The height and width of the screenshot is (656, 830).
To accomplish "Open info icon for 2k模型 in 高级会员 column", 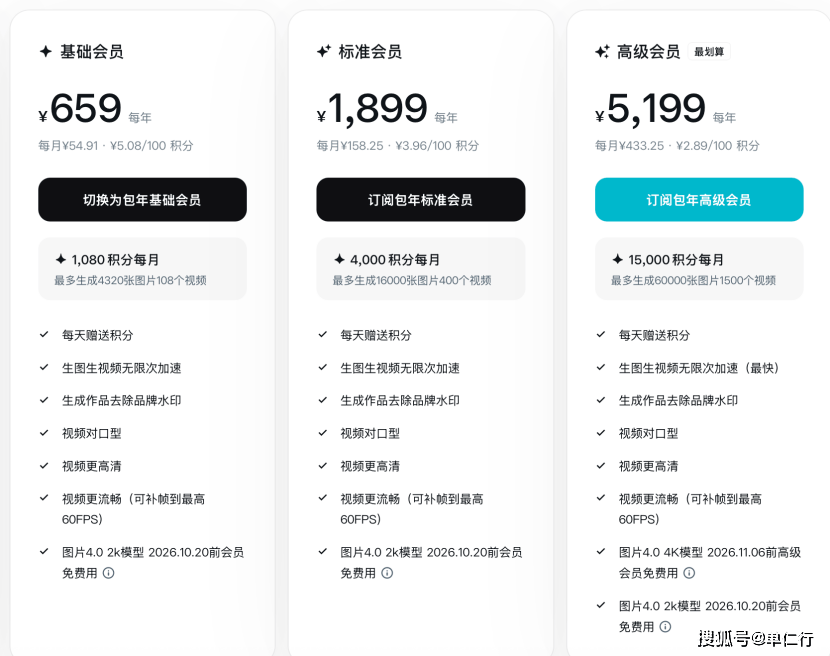I will click(665, 627).
